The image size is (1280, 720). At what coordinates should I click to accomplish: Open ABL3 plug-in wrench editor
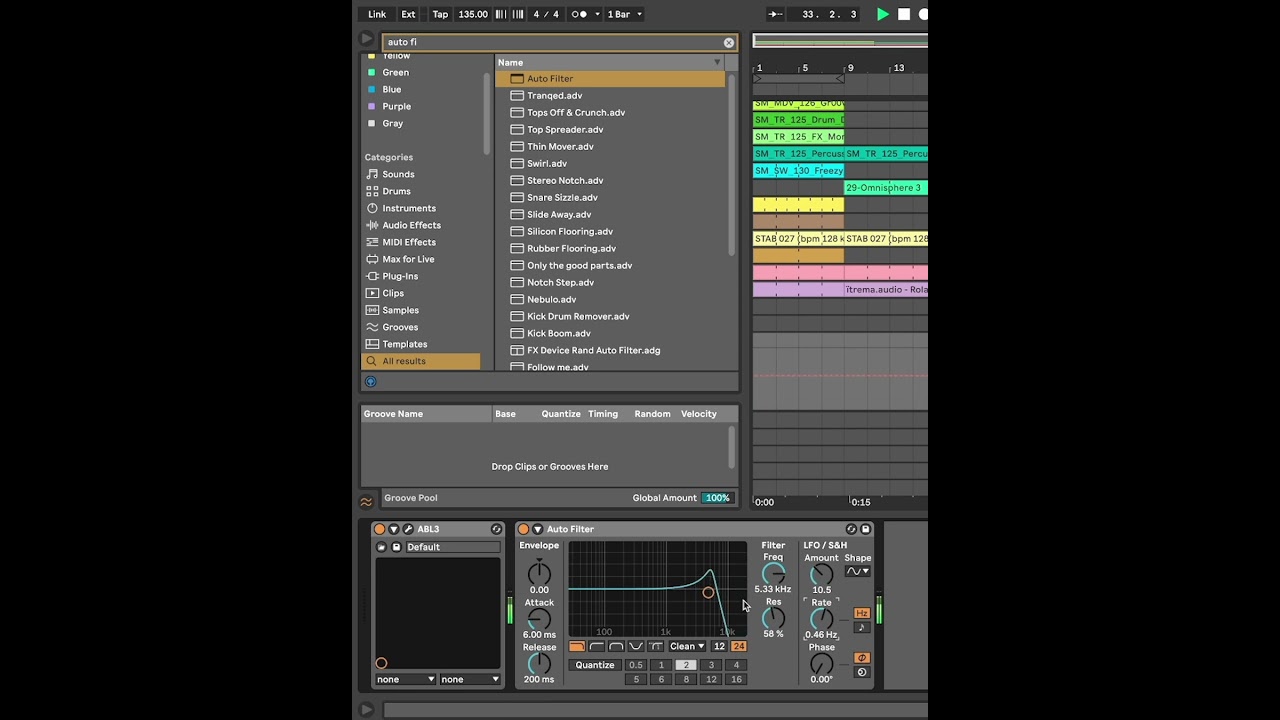408,529
